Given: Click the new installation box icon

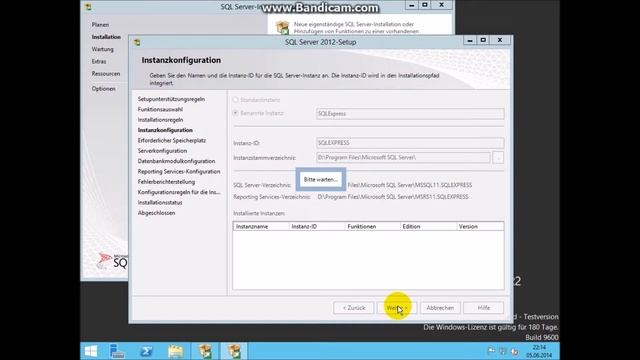Looking at the screenshot, I should tap(282, 27).
